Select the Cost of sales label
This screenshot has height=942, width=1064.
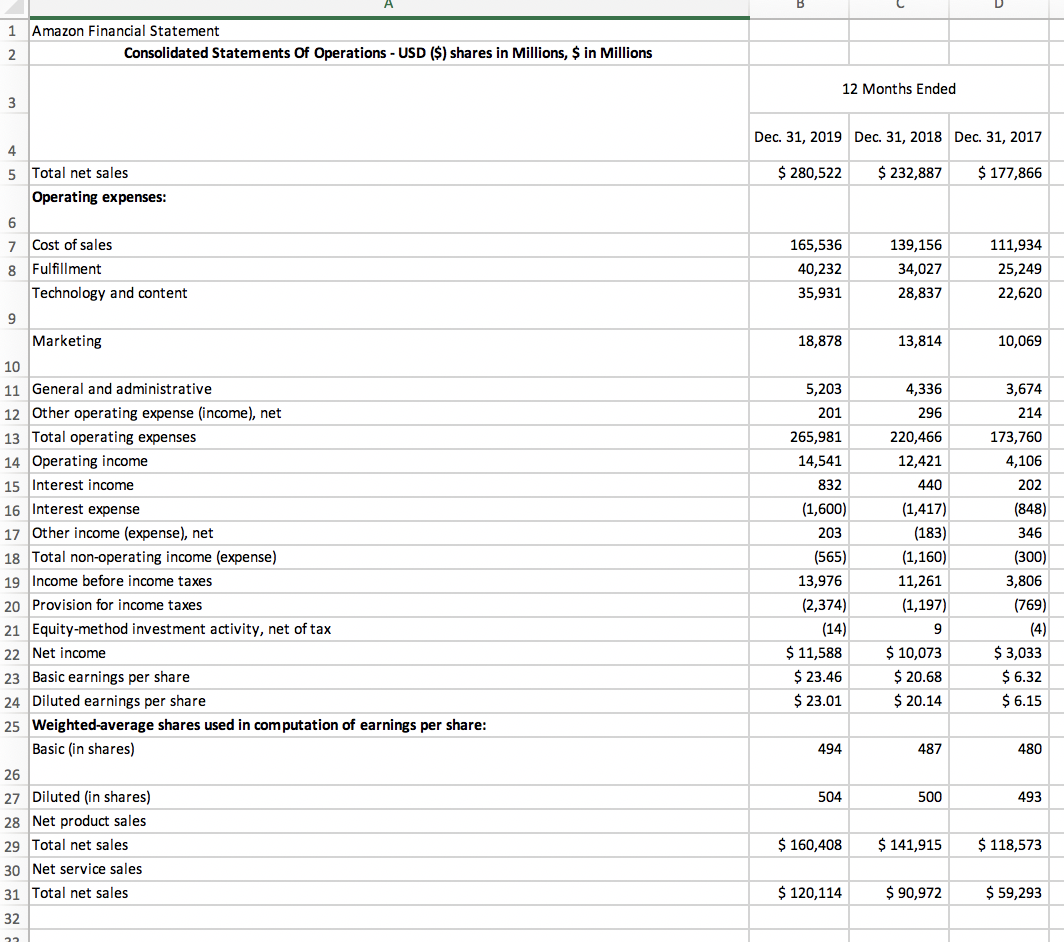coord(72,245)
